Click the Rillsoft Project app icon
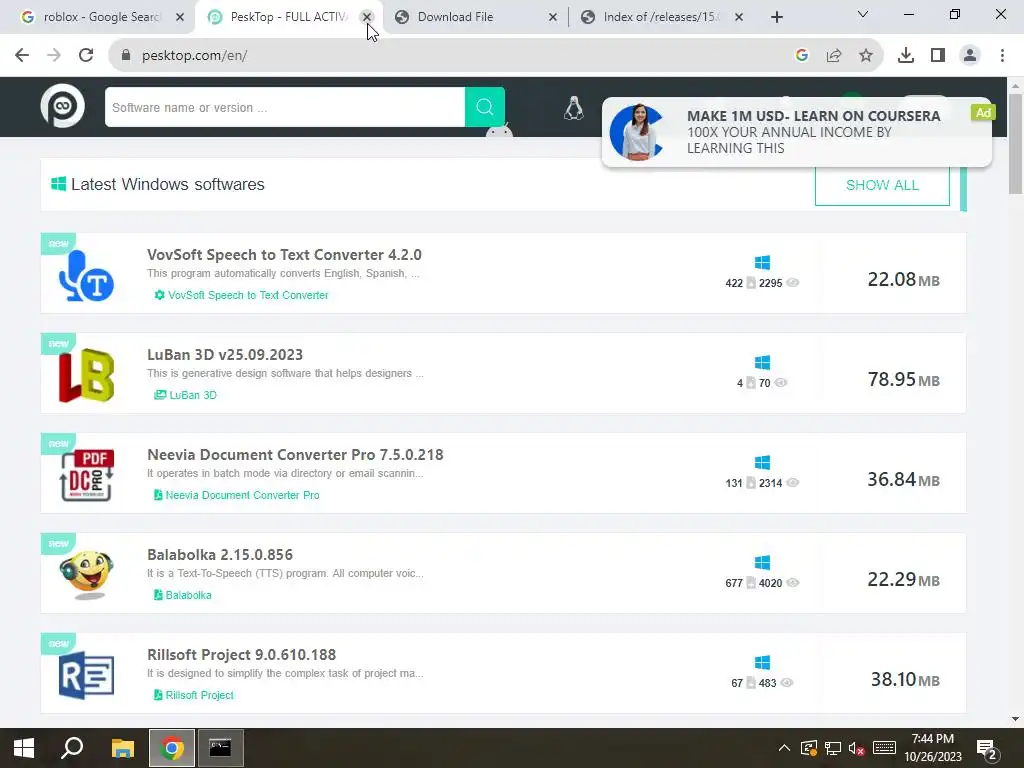 tap(86, 675)
